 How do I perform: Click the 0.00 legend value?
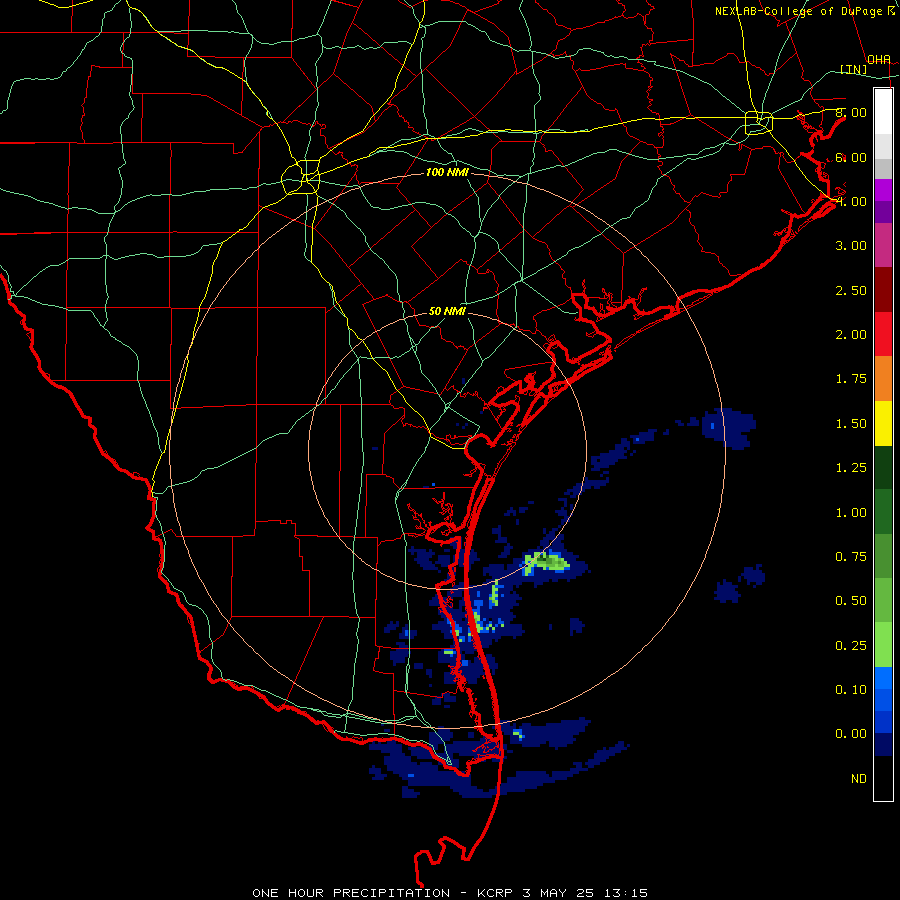point(851,734)
